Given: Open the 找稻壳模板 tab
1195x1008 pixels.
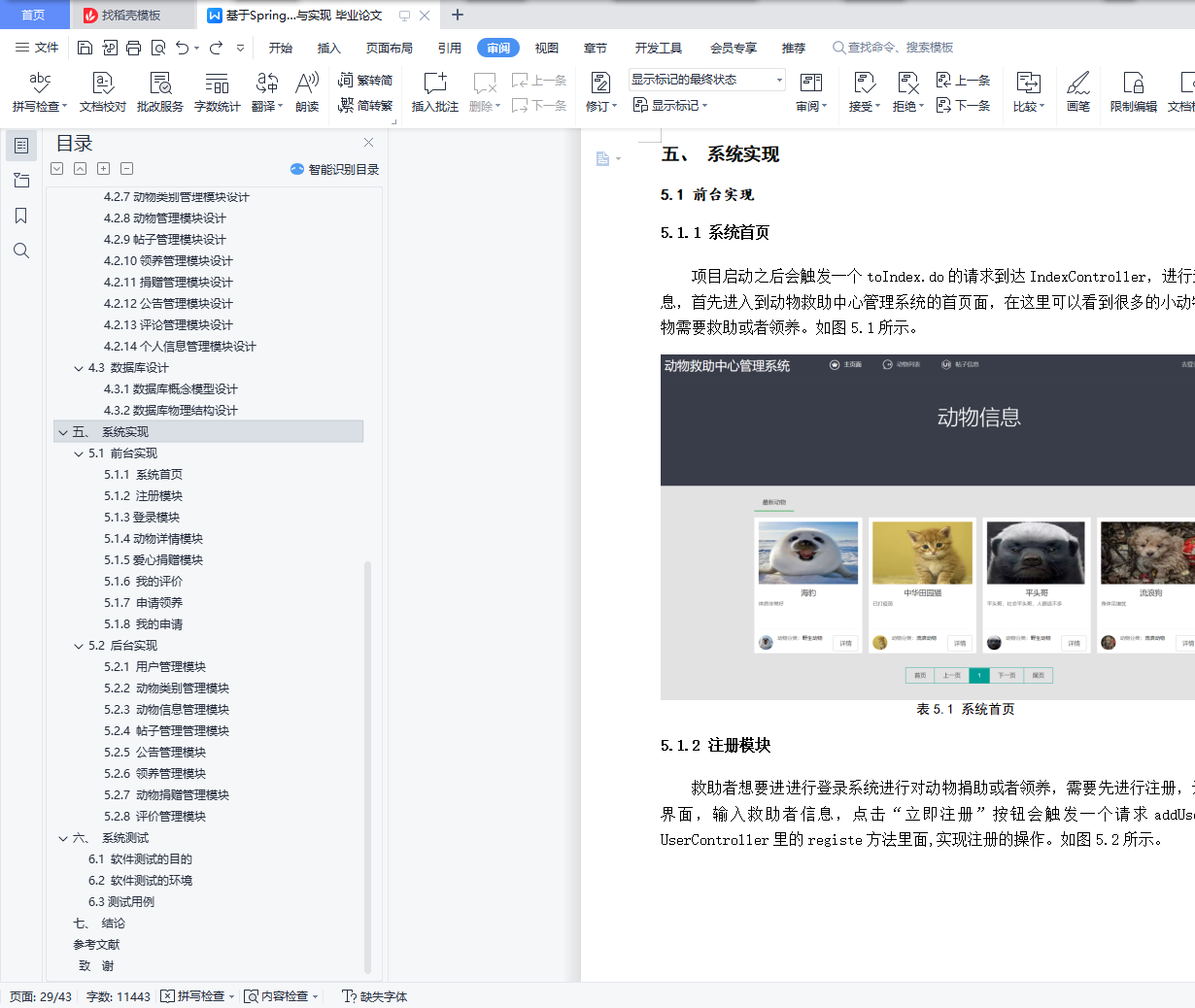Looking at the screenshot, I should (131, 15).
